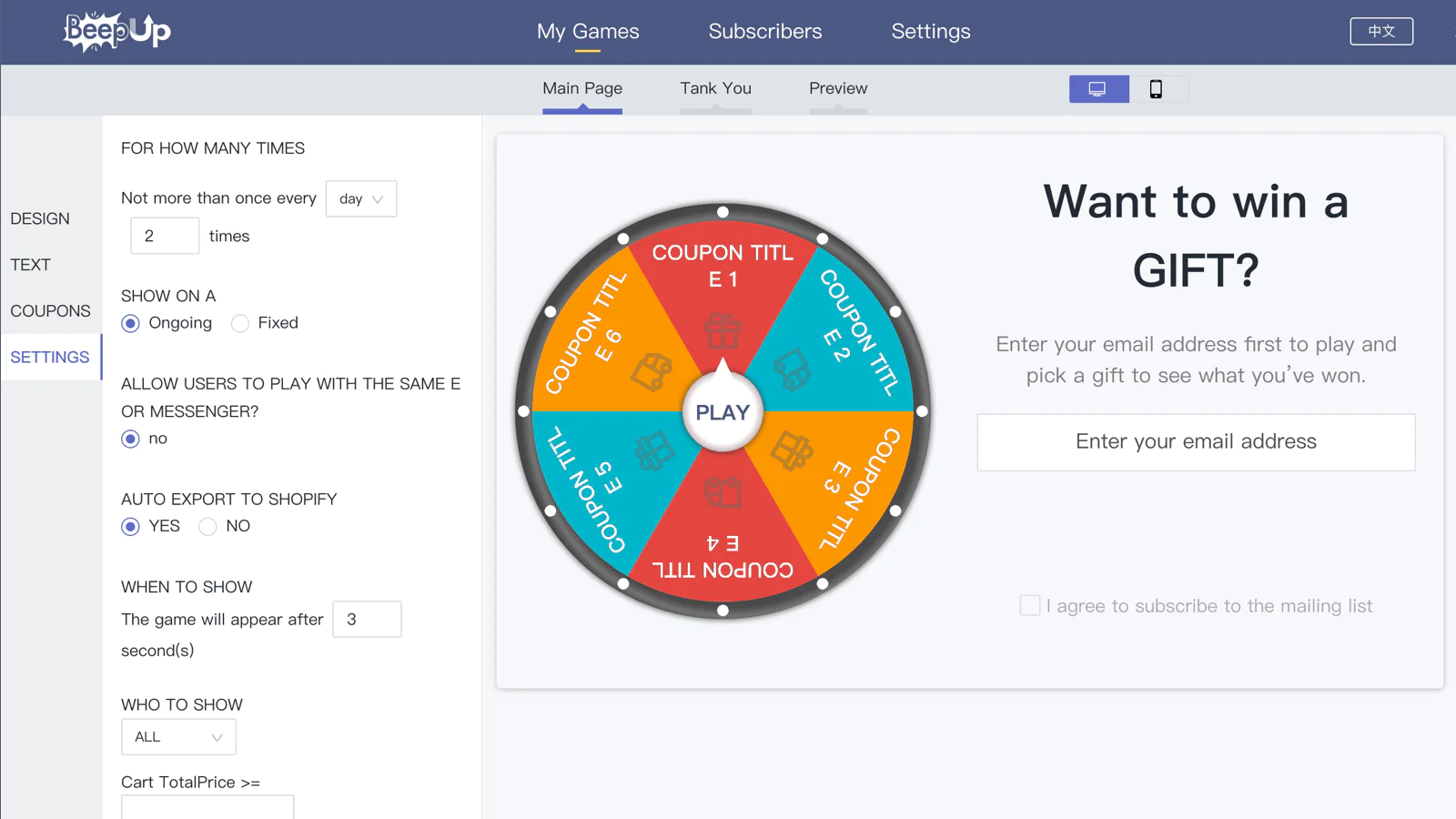Click the gift icon in Coupon Title 2 segment
Screen dimensions: 1456x819
792,369
